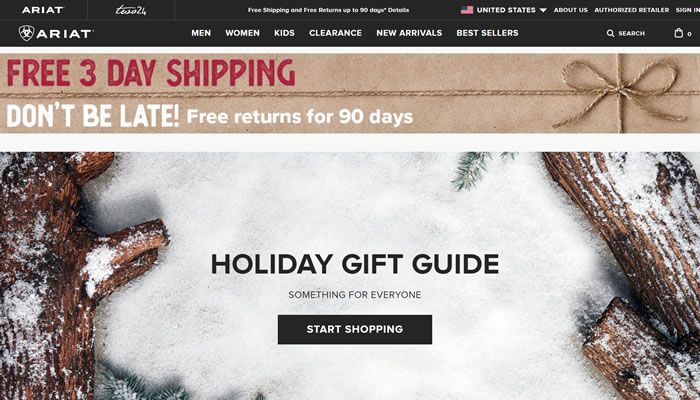Open the MEN navigation menu
This screenshot has width=700, height=400.
tap(201, 33)
